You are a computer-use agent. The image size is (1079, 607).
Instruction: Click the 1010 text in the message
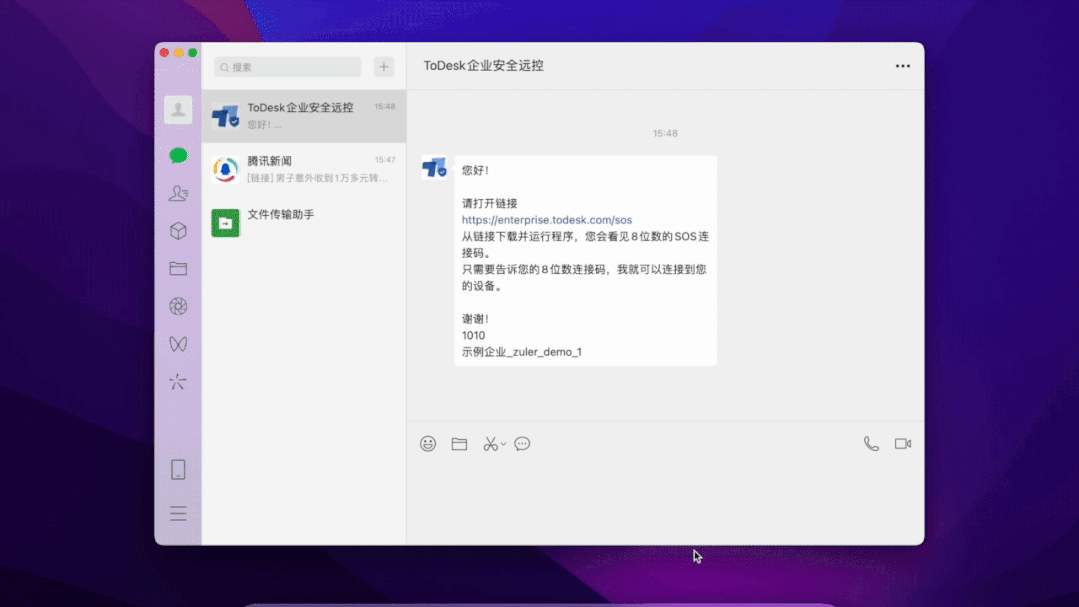click(x=473, y=336)
